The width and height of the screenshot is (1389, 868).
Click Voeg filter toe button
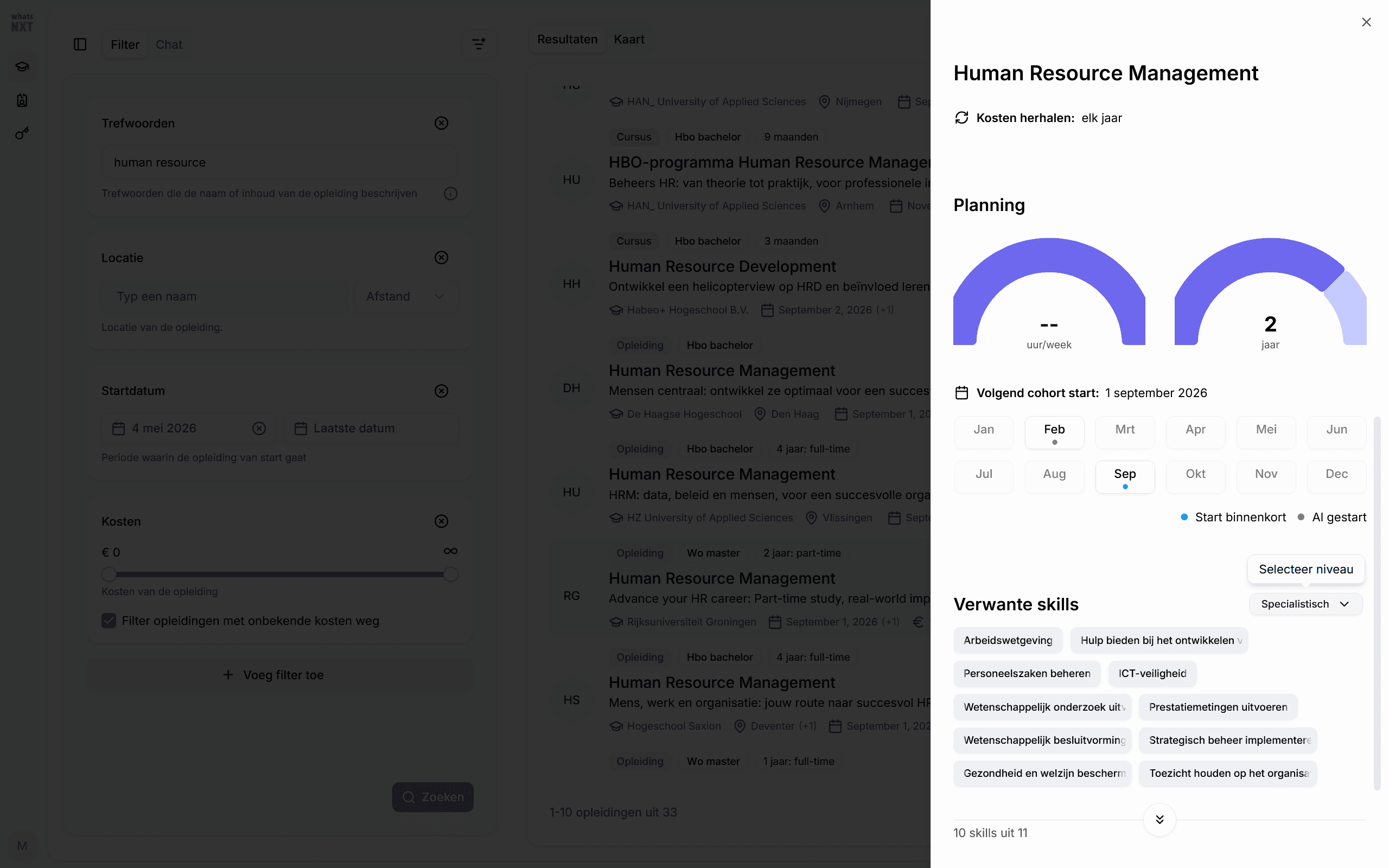coord(280,674)
